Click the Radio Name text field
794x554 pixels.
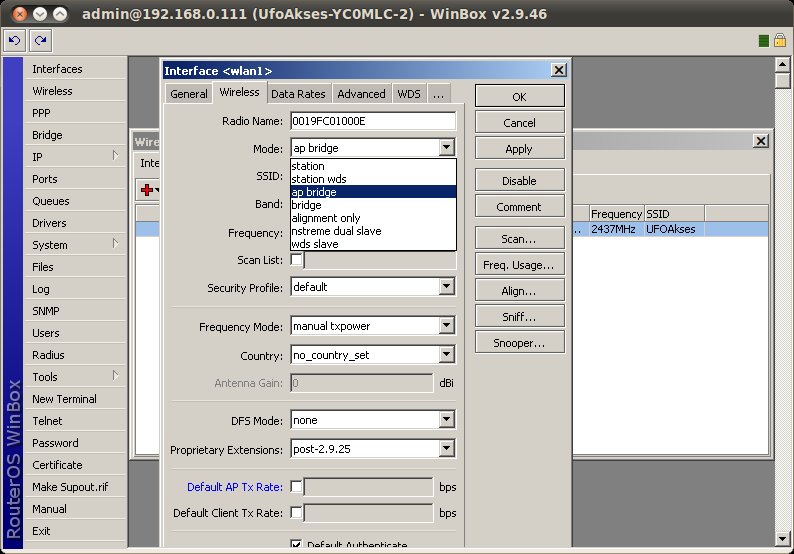pyautogui.click(x=372, y=121)
